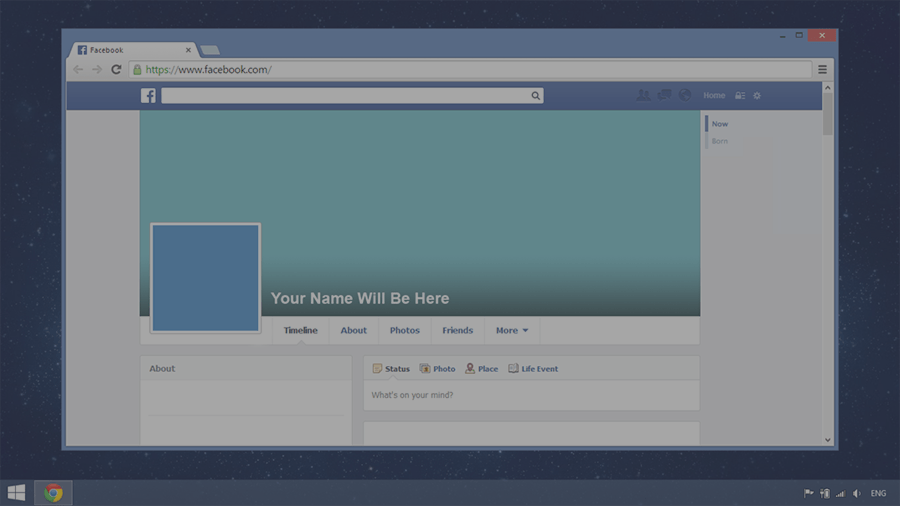The image size is (900, 506).
Task: Click the vertical scrollbar thumb
Action: click(x=828, y=114)
